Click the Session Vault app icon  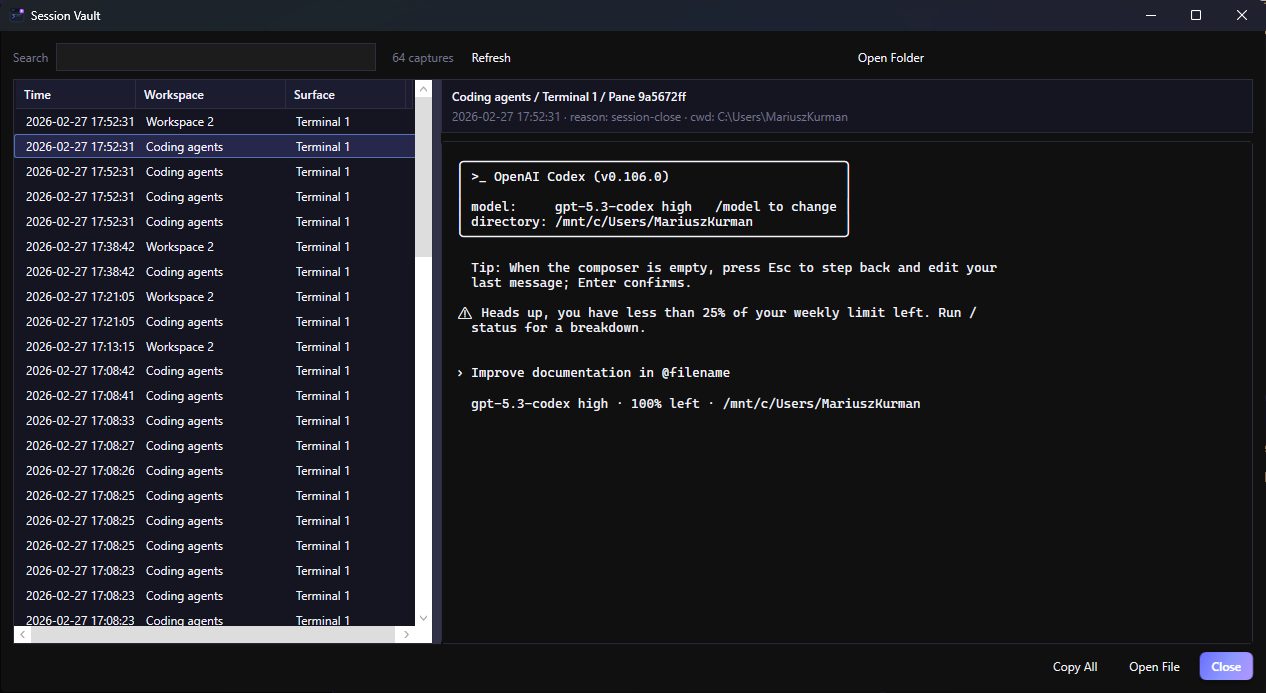[17, 15]
